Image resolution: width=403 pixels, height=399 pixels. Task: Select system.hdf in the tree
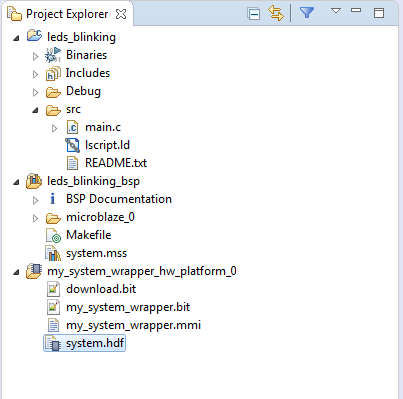95,343
